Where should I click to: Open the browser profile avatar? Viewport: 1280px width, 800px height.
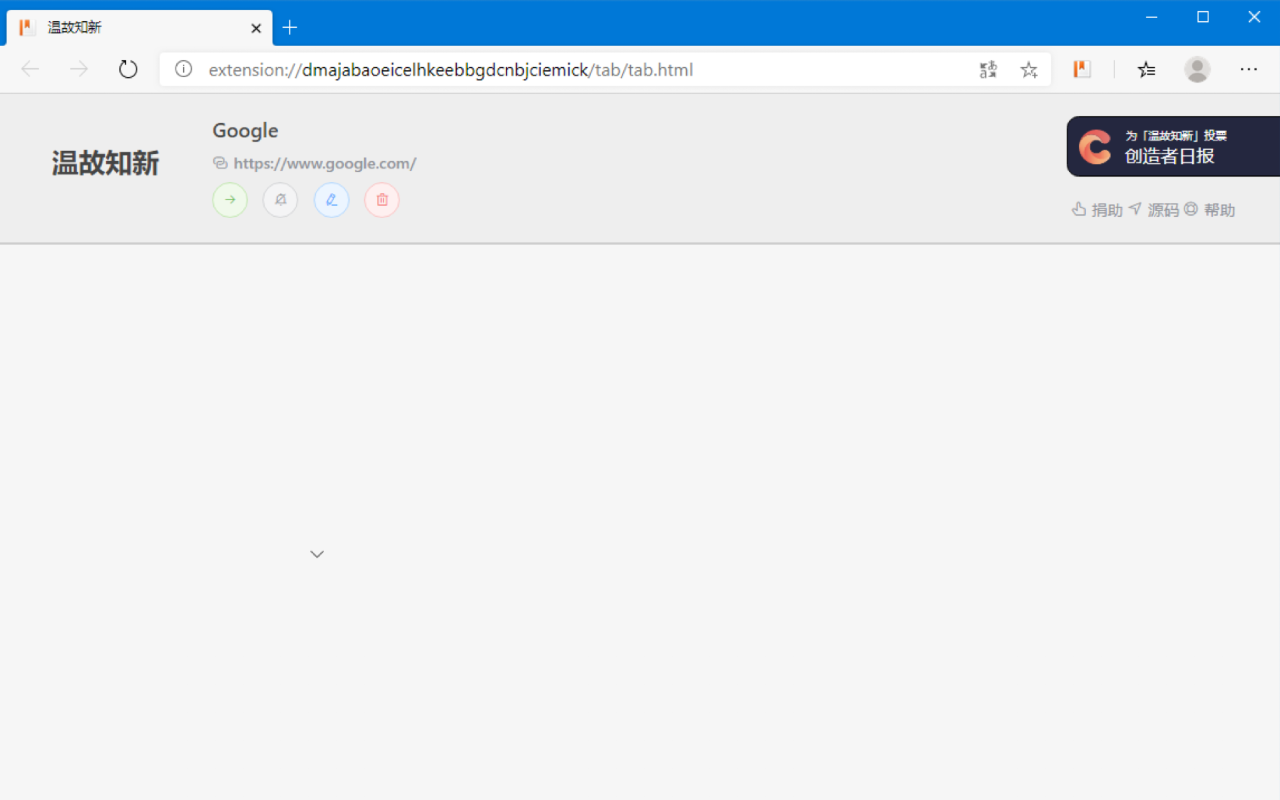[x=1197, y=69]
